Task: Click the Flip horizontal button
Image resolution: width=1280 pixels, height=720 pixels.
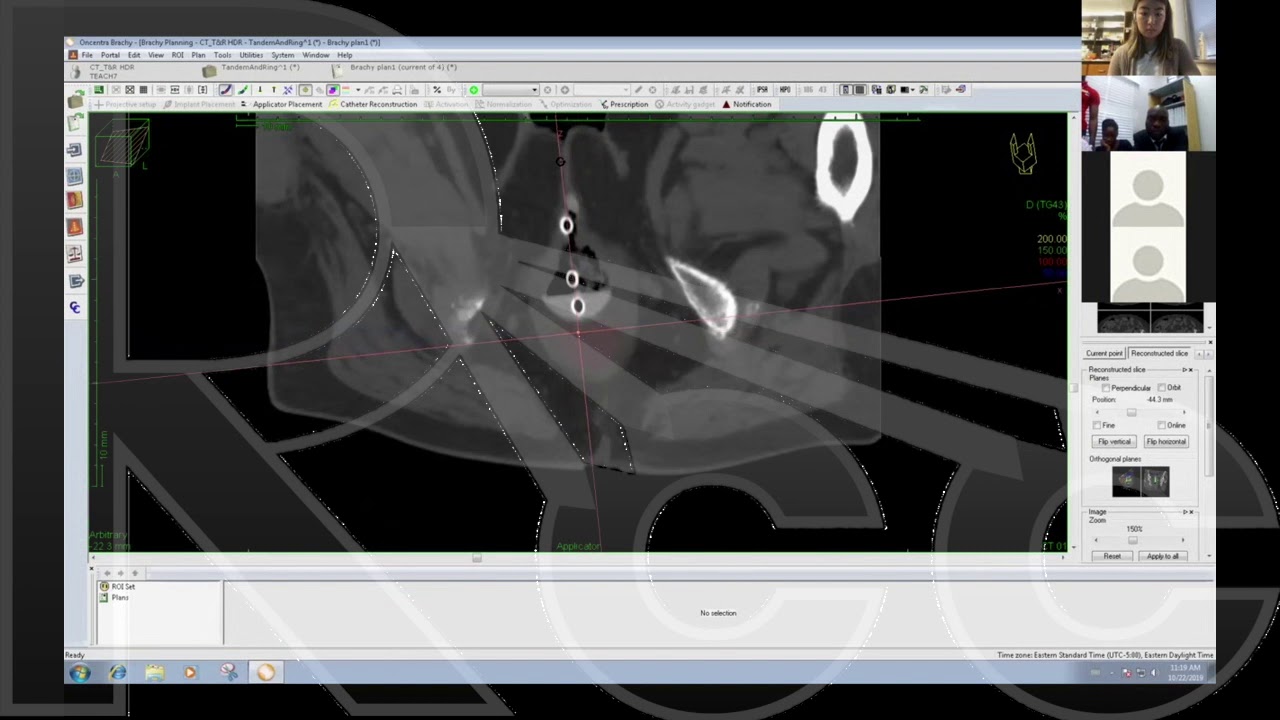Action: point(1166,441)
